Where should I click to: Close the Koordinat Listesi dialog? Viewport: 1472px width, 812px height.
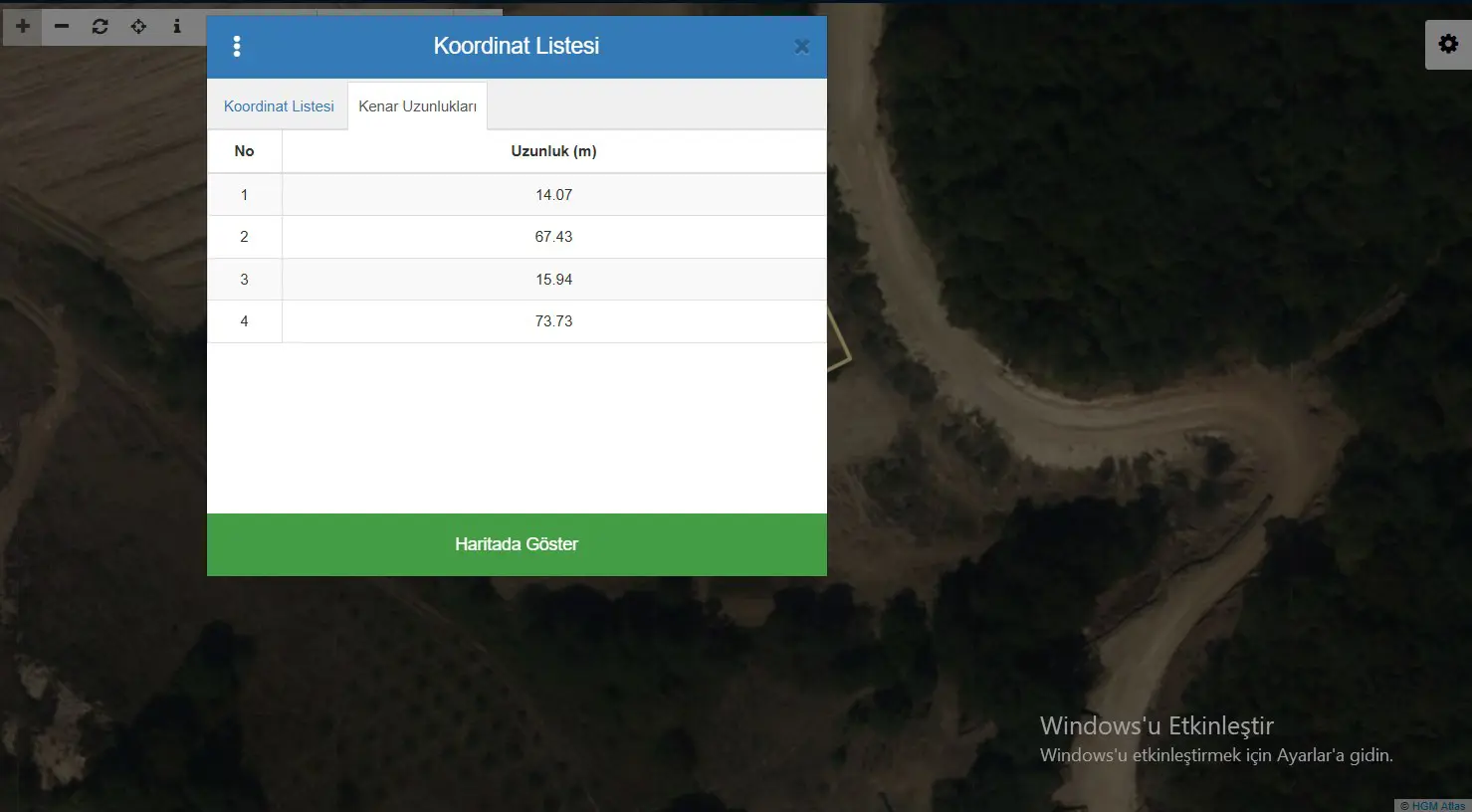pyautogui.click(x=802, y=47)
